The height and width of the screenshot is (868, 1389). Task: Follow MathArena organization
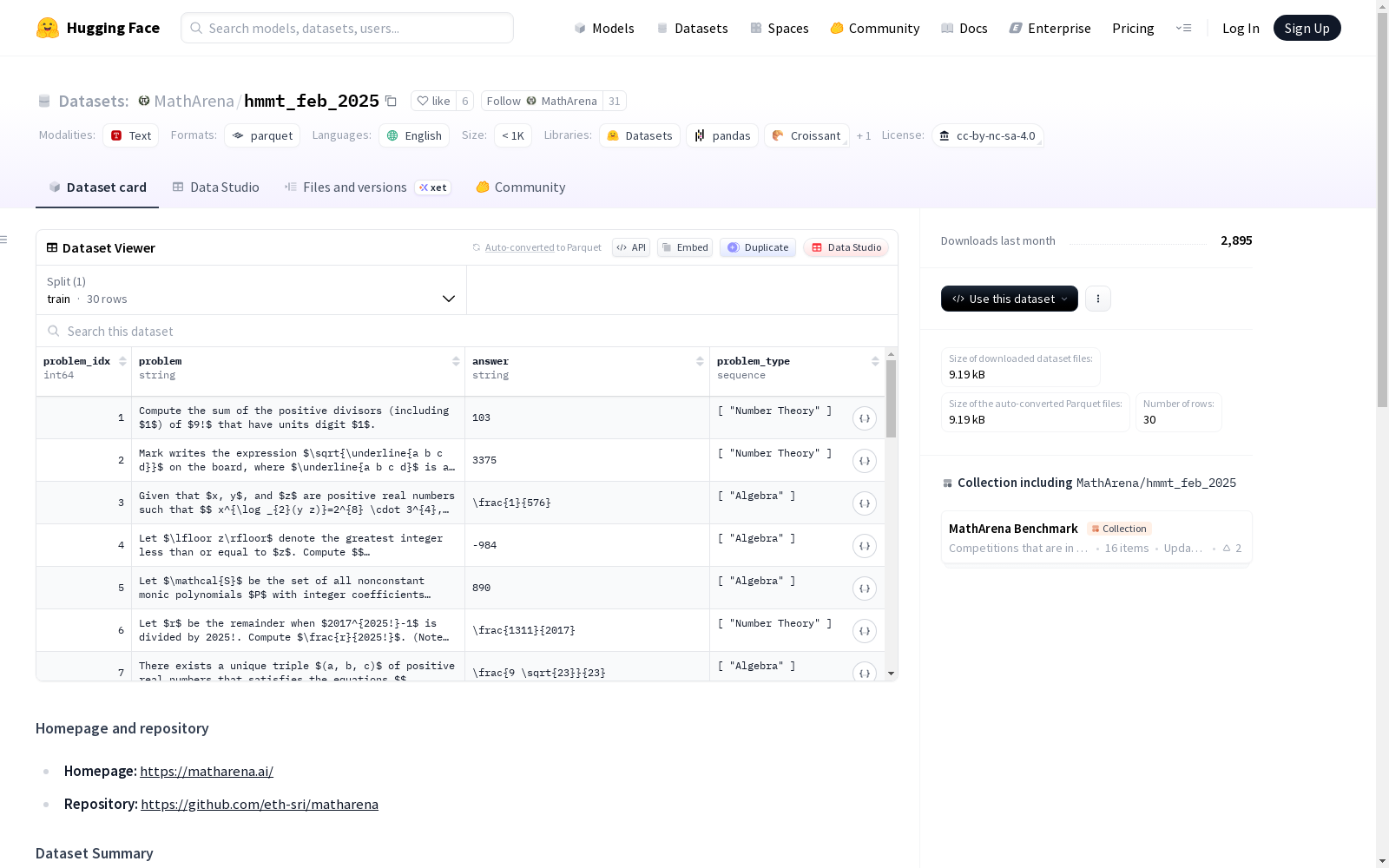pos(542,101)
